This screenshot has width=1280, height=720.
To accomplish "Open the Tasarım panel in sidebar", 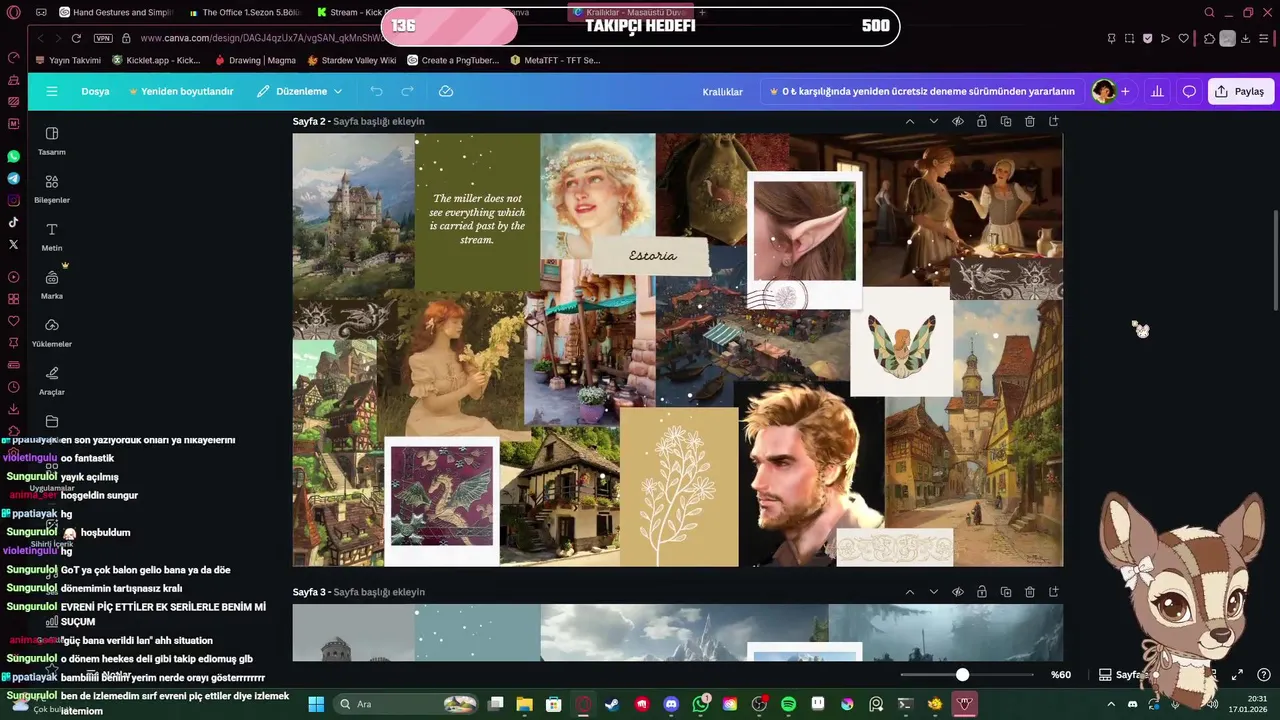I will click(x=51, y=140).
